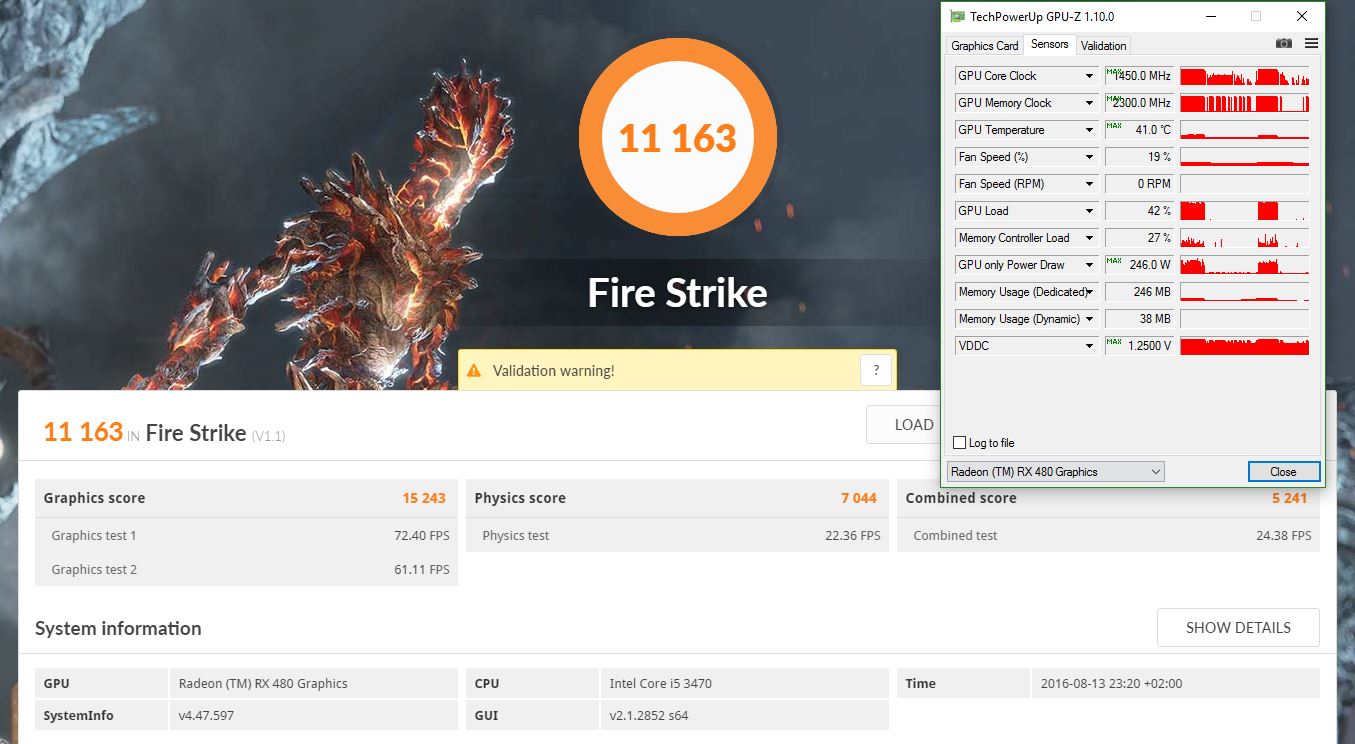
Task: Click the GPU Load 42 % value
Action: click(1139, 211)
